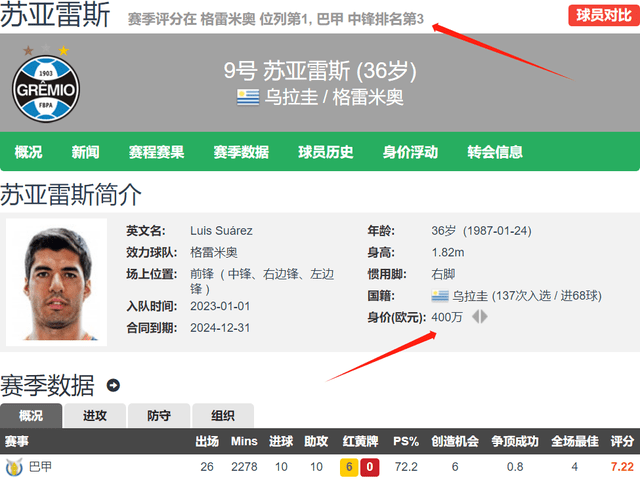Select the 概况 stats tab
Image resolution: width=640 pixels, height=480 pixels.
click(x=31, y=416)
